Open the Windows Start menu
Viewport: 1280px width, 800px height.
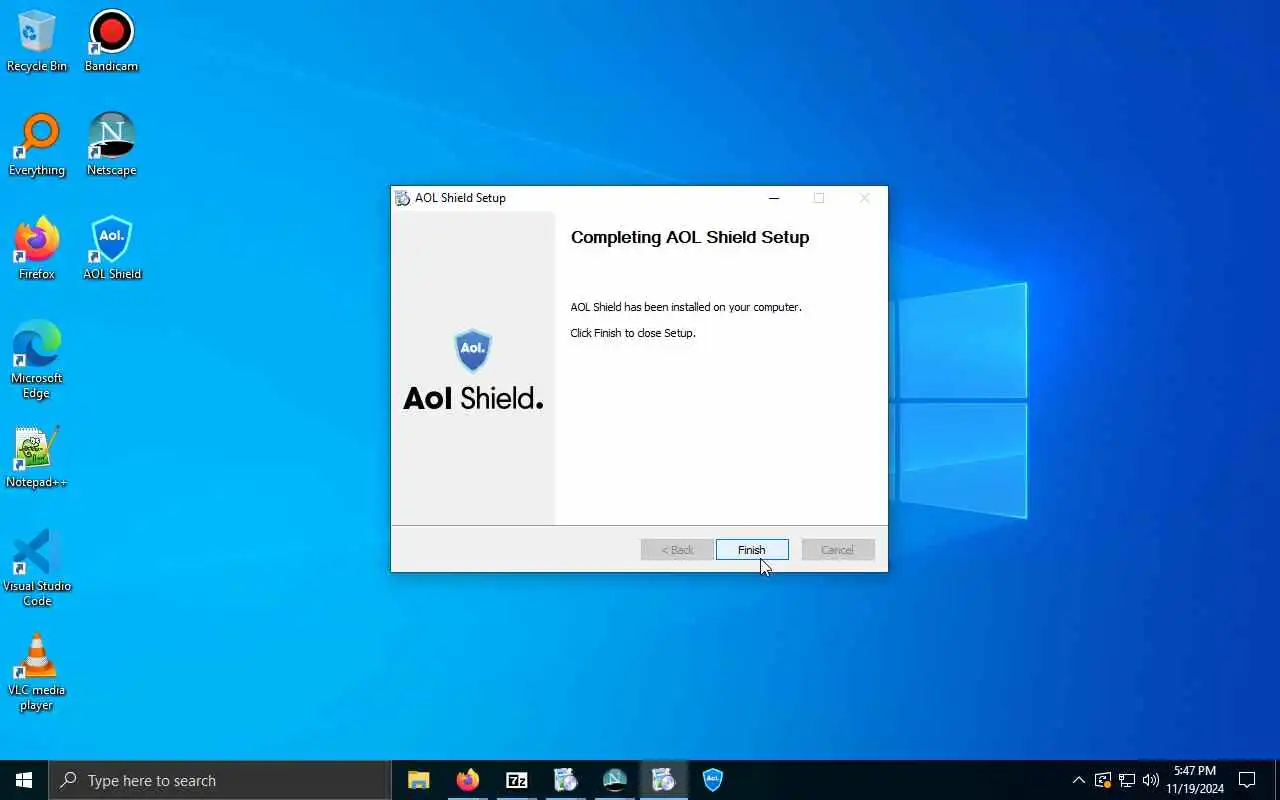24,780
